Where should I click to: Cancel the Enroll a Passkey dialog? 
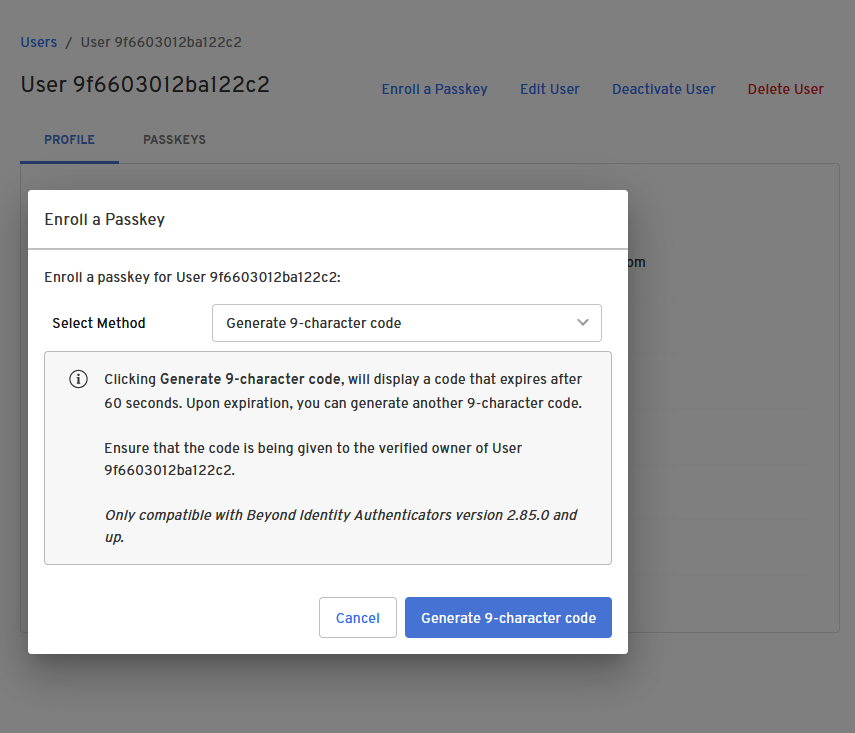357,618
